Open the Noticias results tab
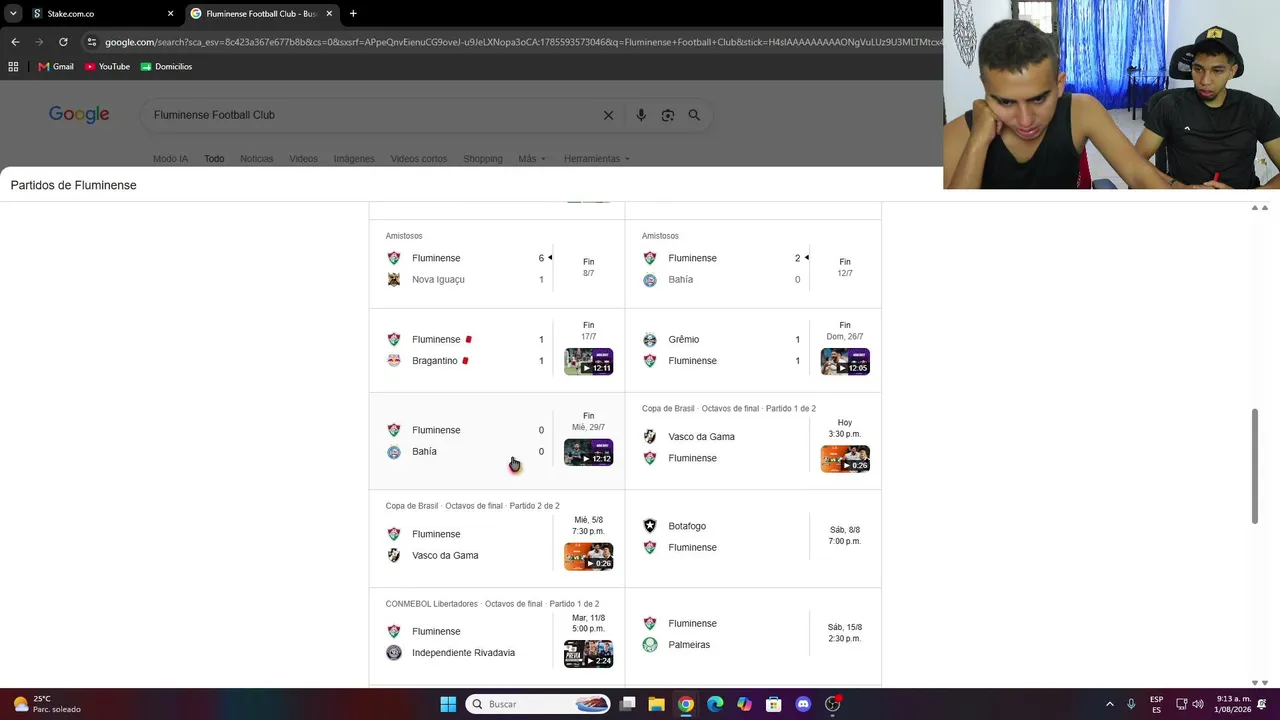This screenshot has height=720, width=1280. [x=257, y=159]
